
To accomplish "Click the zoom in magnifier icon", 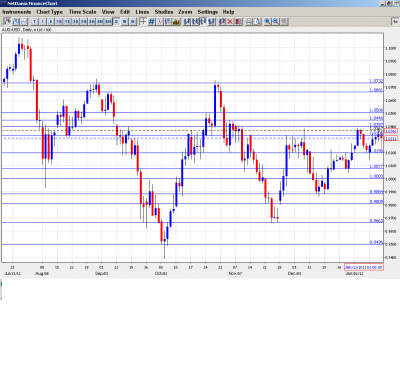I will click(267, 22).
